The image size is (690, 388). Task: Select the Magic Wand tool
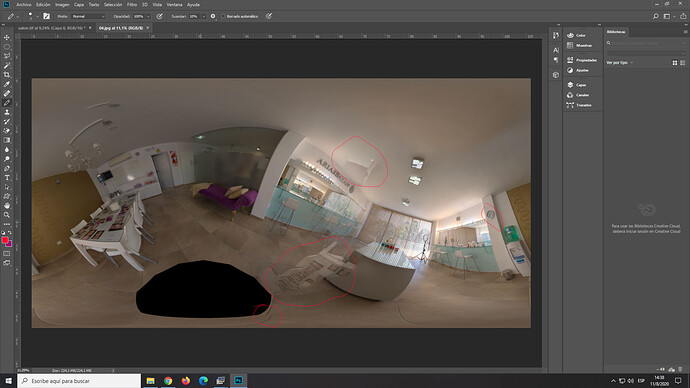(x=7, y=65)
